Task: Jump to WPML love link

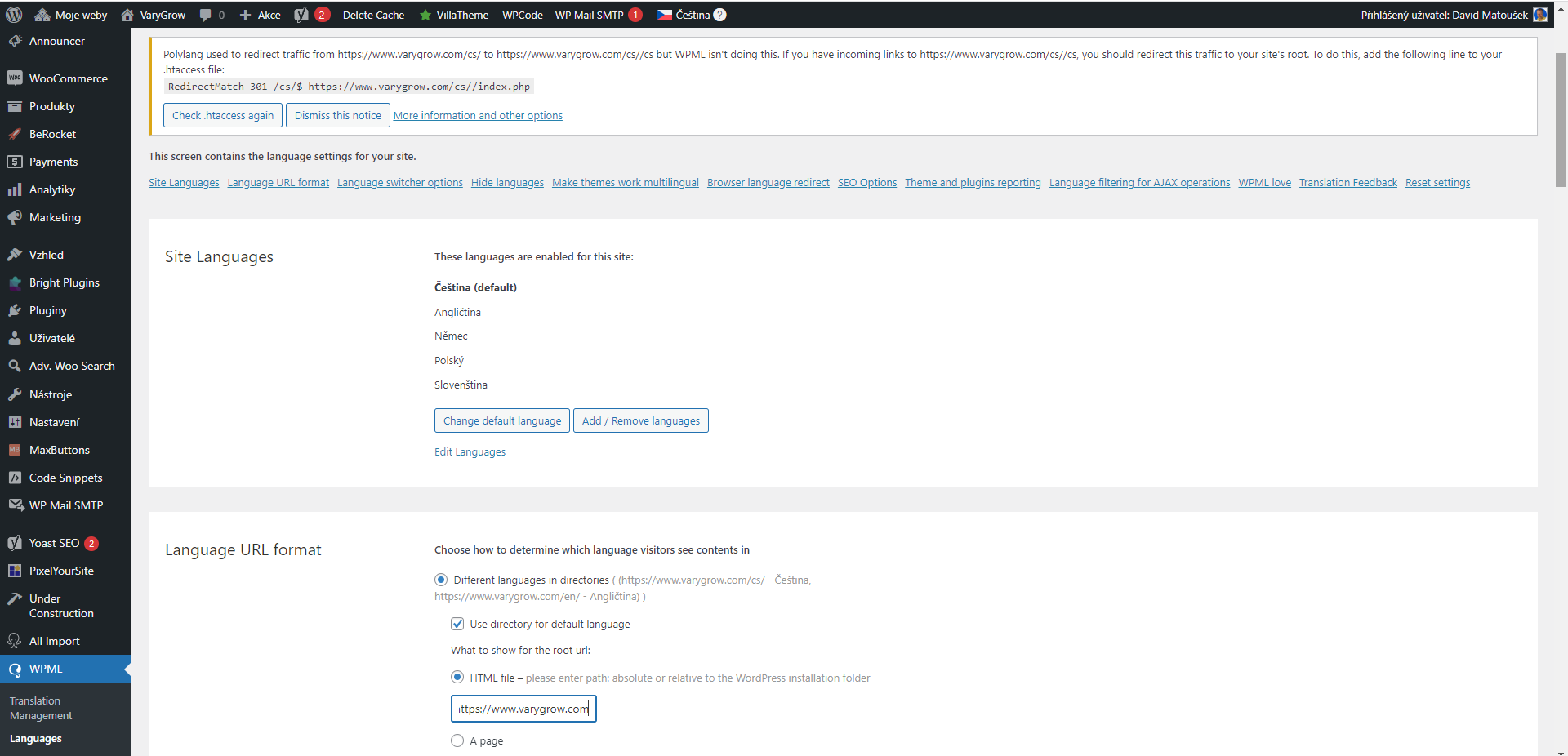Action: 1264,182
